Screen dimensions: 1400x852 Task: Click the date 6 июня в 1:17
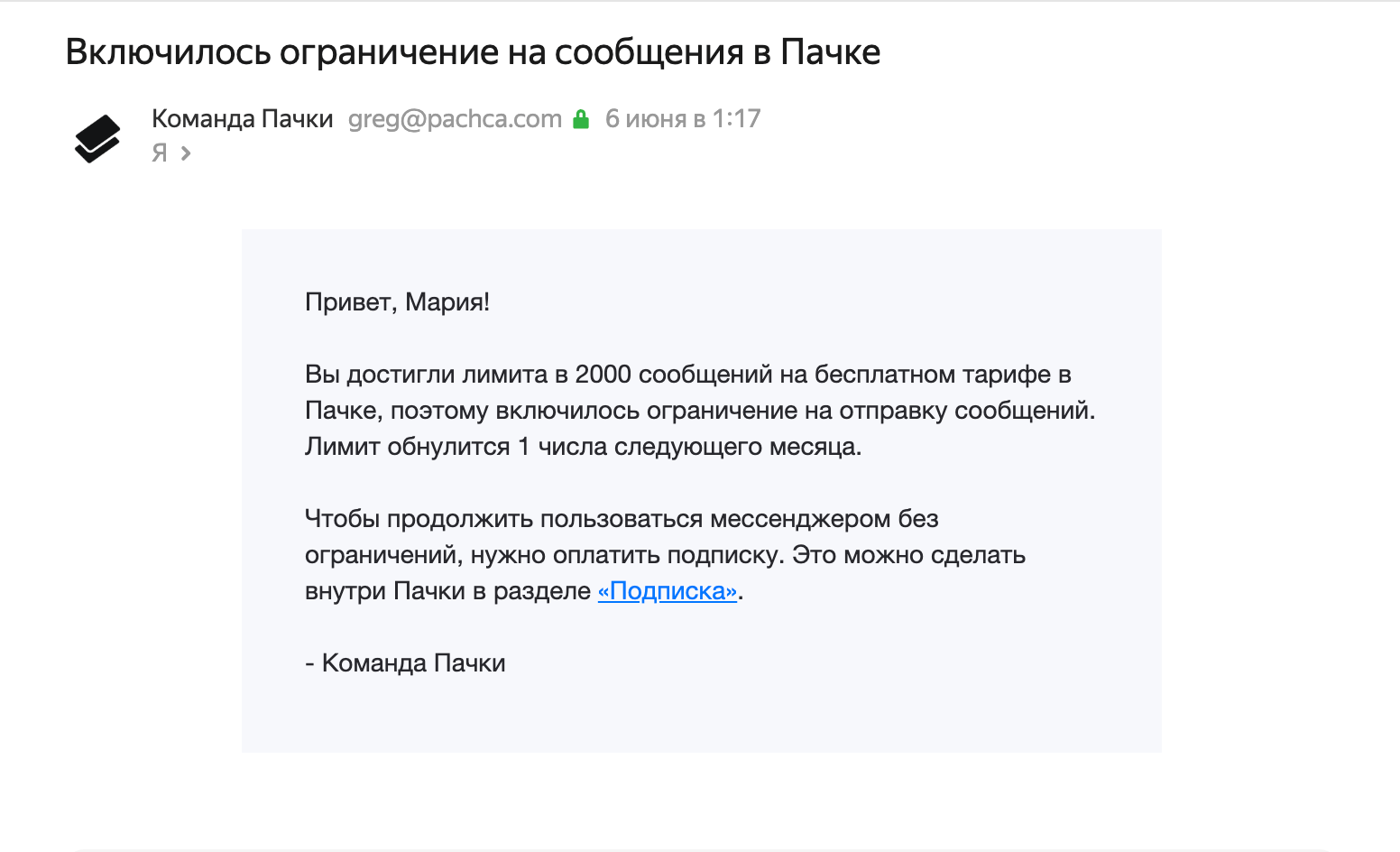683,119
